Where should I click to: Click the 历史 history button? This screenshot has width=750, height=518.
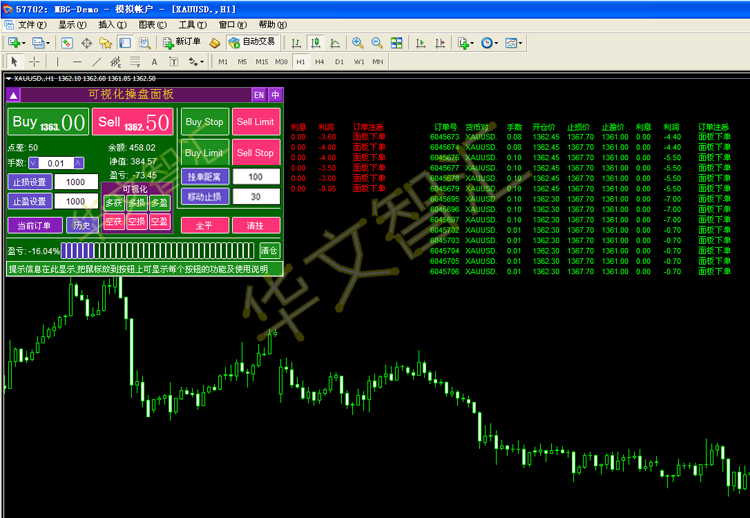[82, 225]
